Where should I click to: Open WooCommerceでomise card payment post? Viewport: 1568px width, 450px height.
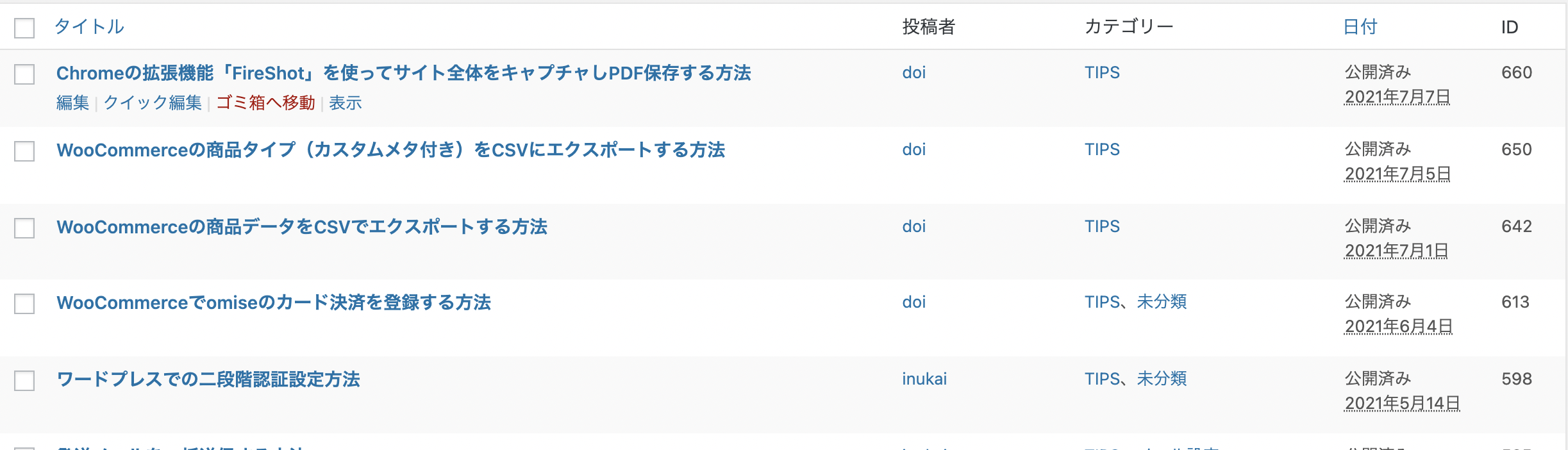(273, 303)
